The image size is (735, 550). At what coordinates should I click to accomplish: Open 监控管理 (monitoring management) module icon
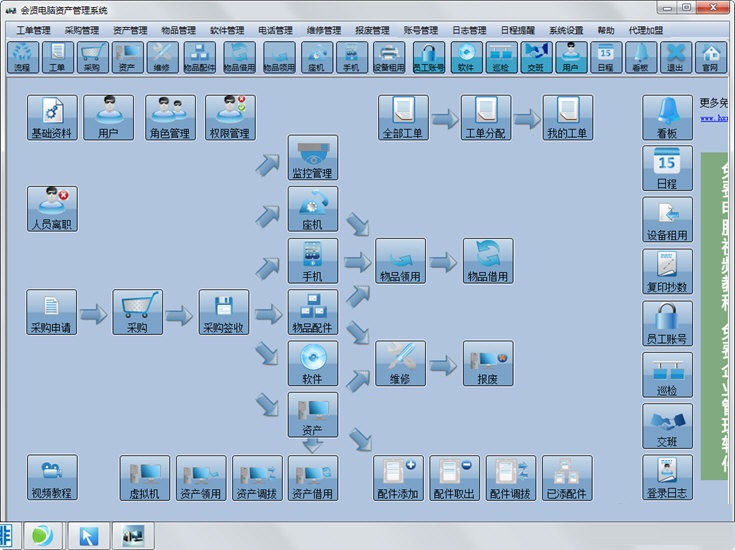pyautogui.click(x=313, y=157)
